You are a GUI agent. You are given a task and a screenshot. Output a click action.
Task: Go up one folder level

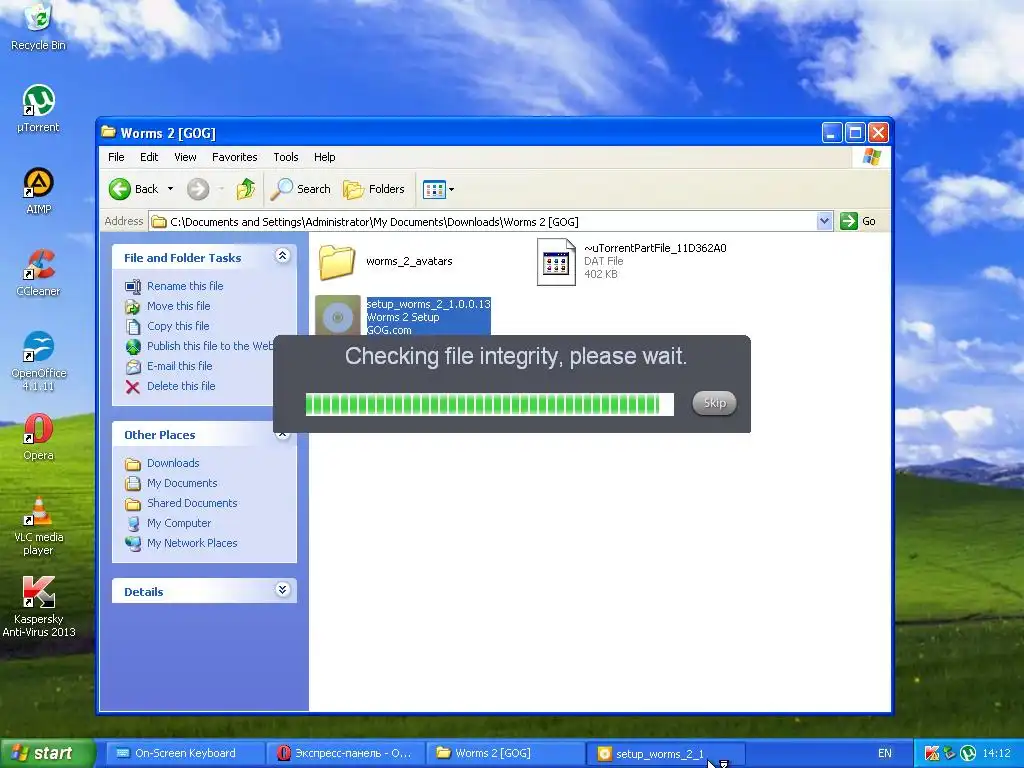[x=246, y=189]
